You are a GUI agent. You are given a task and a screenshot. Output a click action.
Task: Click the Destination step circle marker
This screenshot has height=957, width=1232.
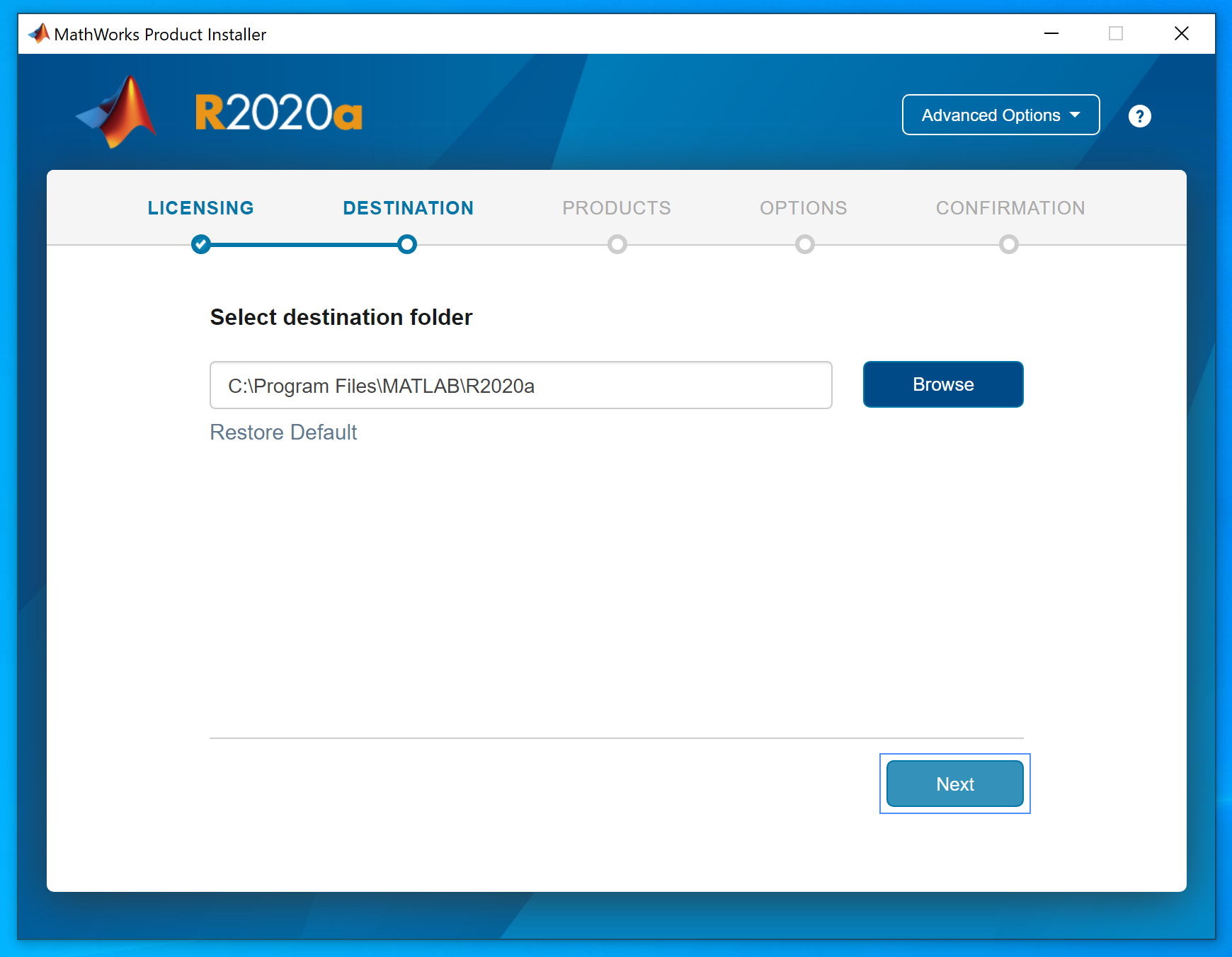[407, 244]
